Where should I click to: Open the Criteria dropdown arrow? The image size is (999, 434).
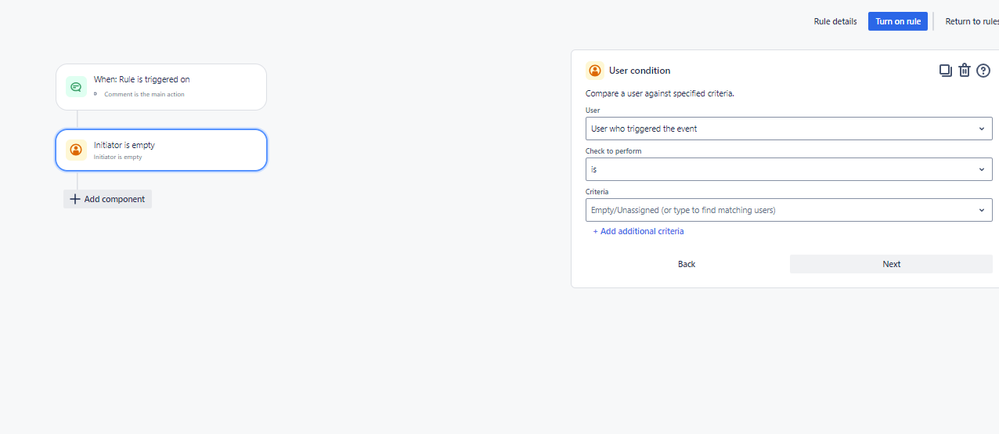(981, 210)
